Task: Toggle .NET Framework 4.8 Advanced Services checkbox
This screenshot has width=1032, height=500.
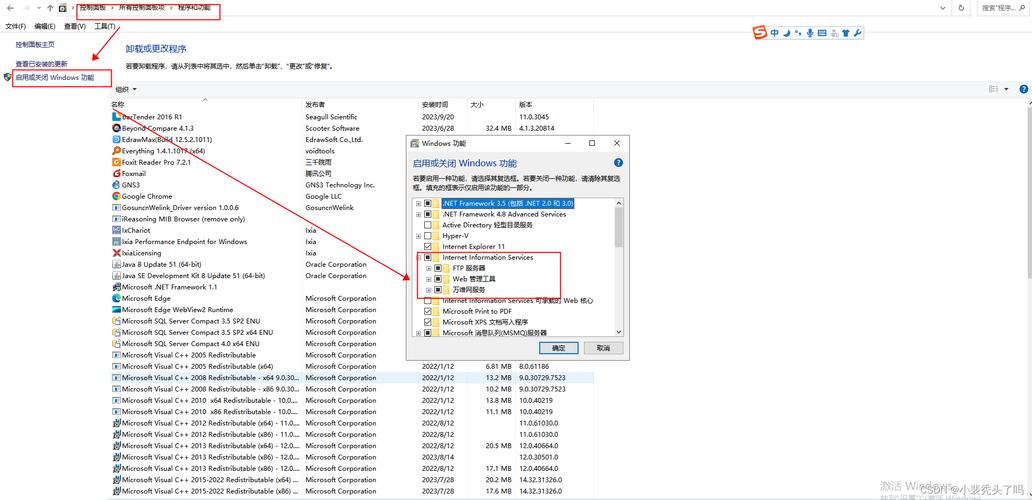Action: coord(428,214)
